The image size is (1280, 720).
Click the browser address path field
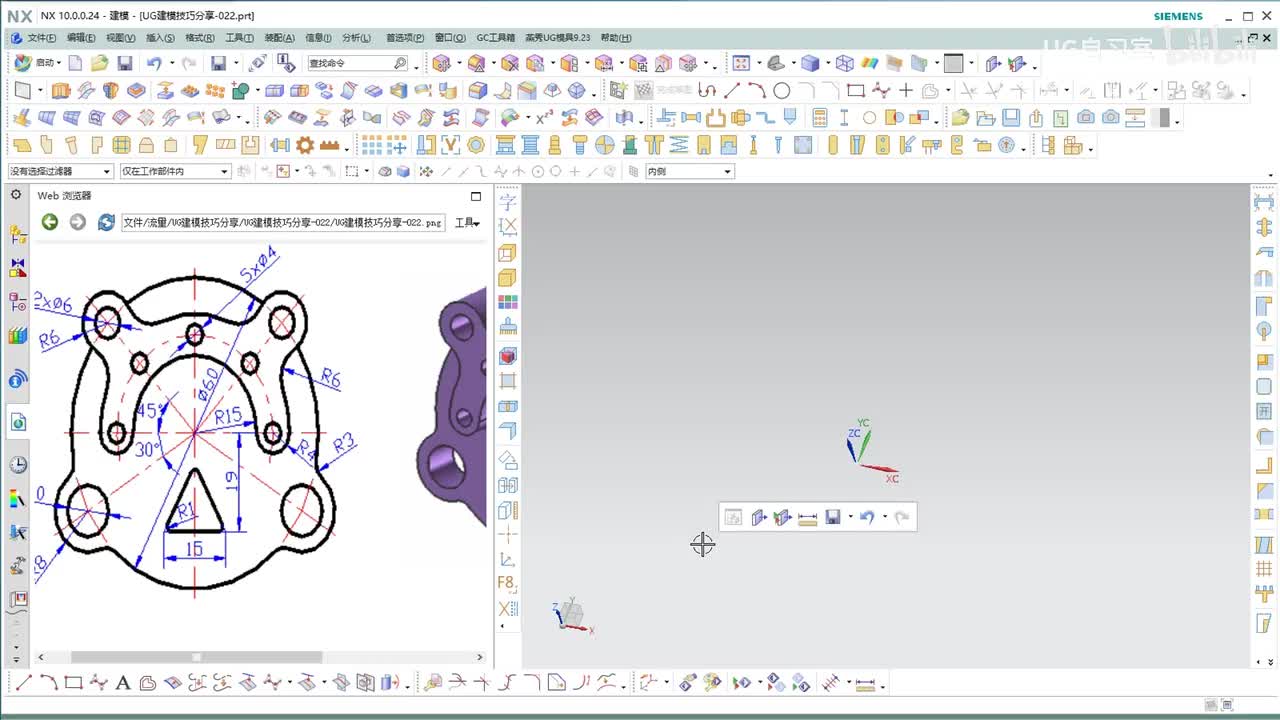tap(283, 222)
